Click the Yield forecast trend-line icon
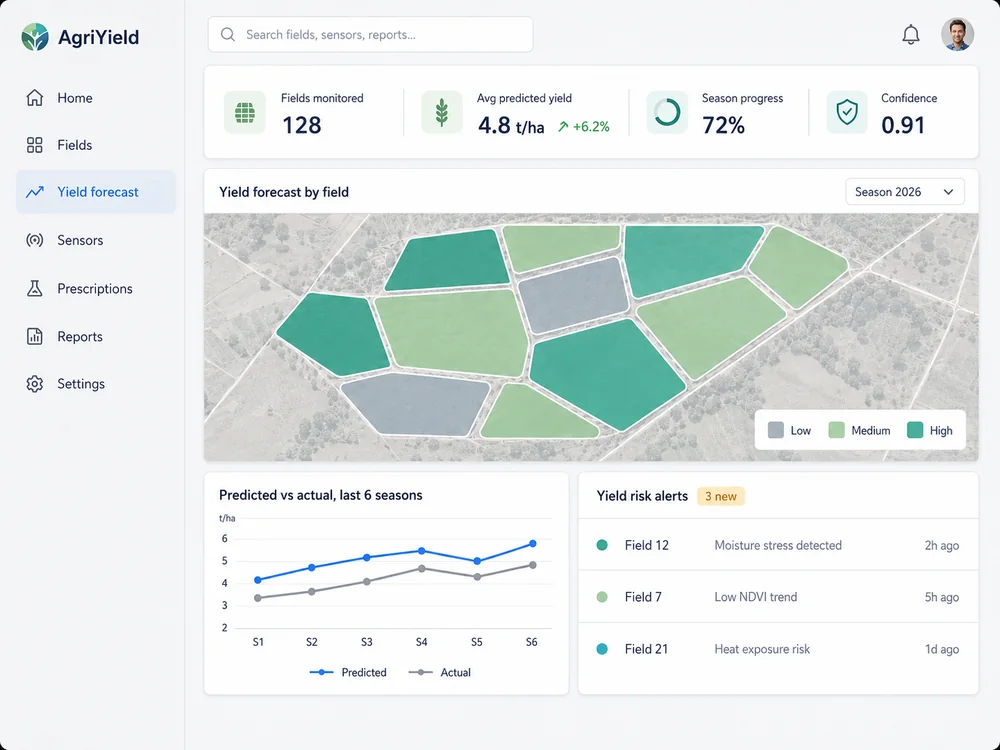 tap(34, 192)
